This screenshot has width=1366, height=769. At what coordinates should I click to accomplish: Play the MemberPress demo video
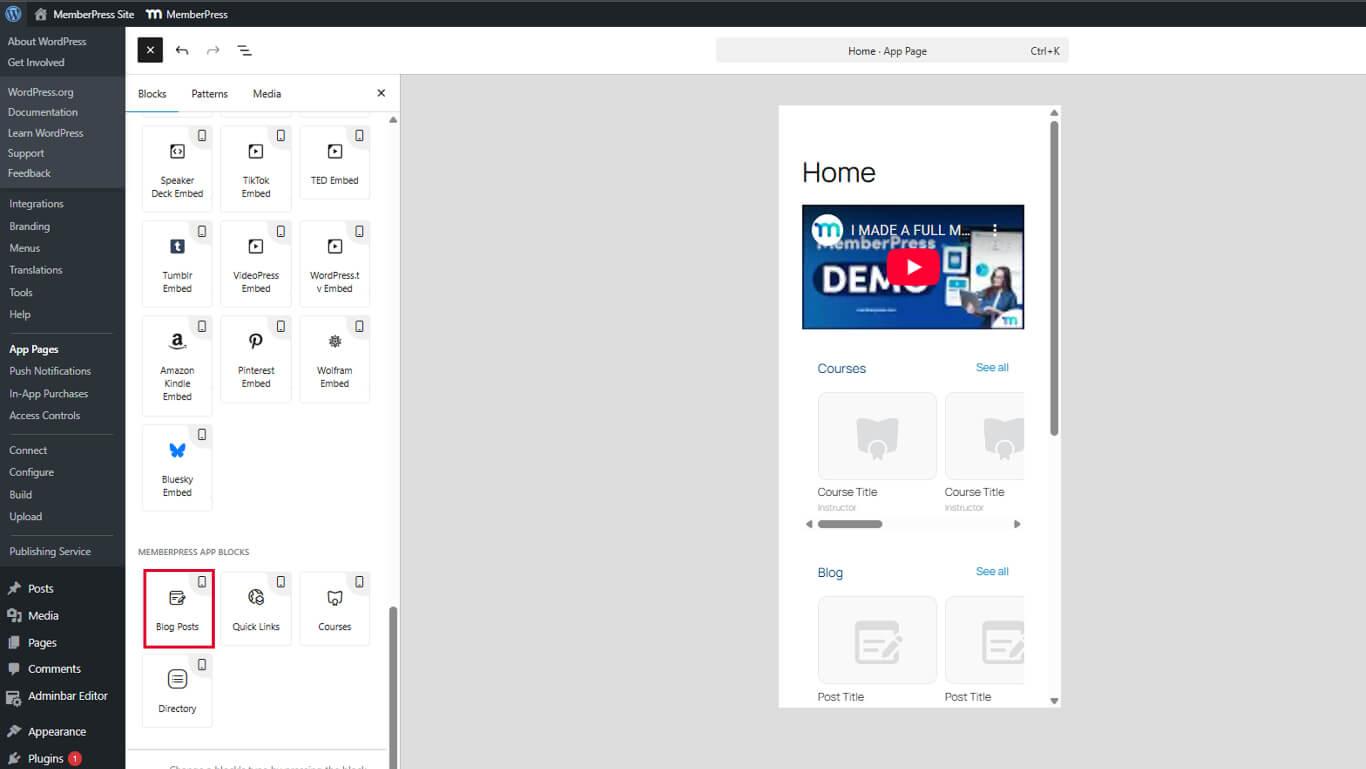pyautogui.click(x=912, y=267)
